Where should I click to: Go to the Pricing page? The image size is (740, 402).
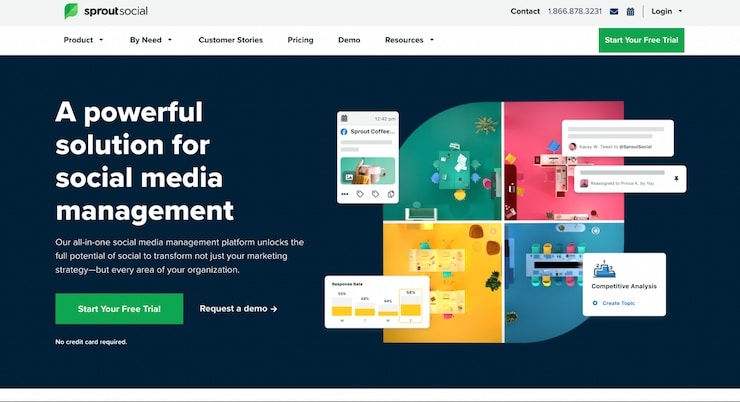point(300,40)
